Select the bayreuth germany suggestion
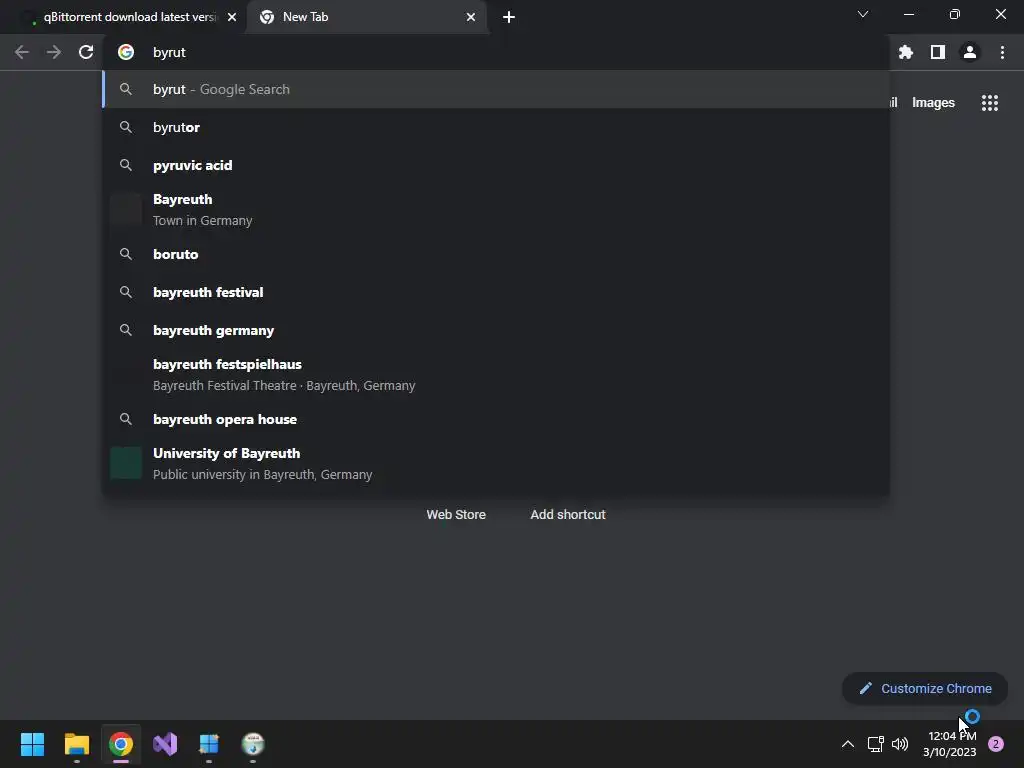The height and width of the screenshot is (768, 1024). [x=496, y=330]
